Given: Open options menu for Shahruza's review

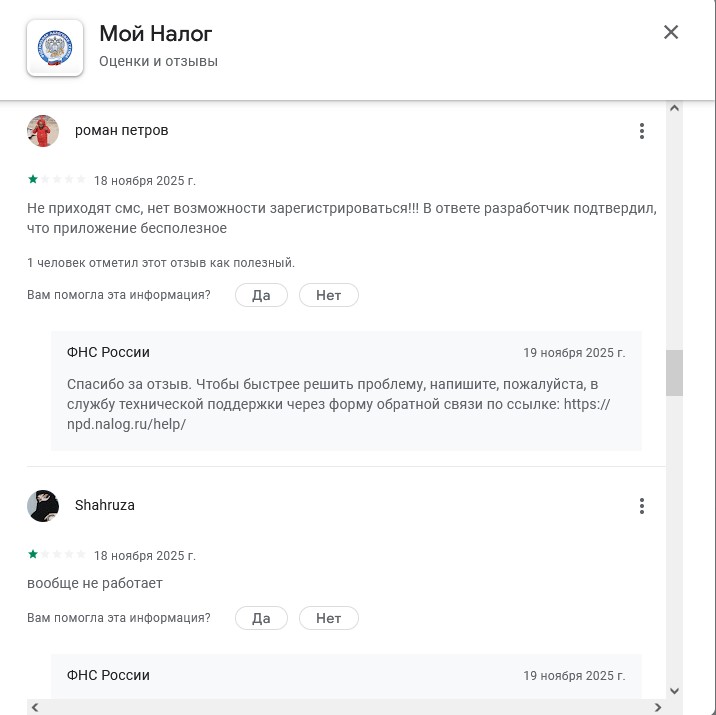Looking at the screenshot, I should tap(642, 506).
